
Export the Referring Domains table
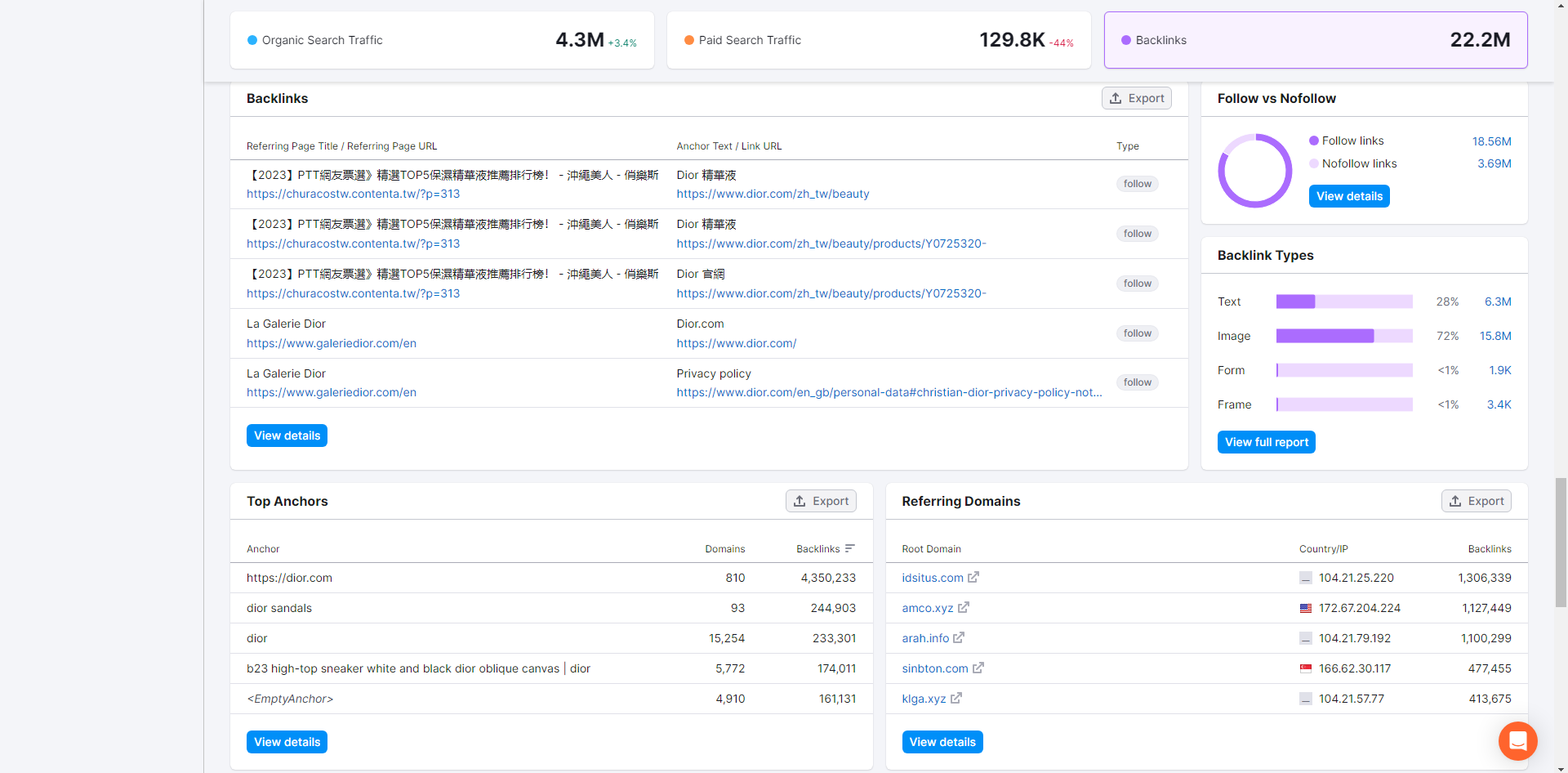point(1476,501)
